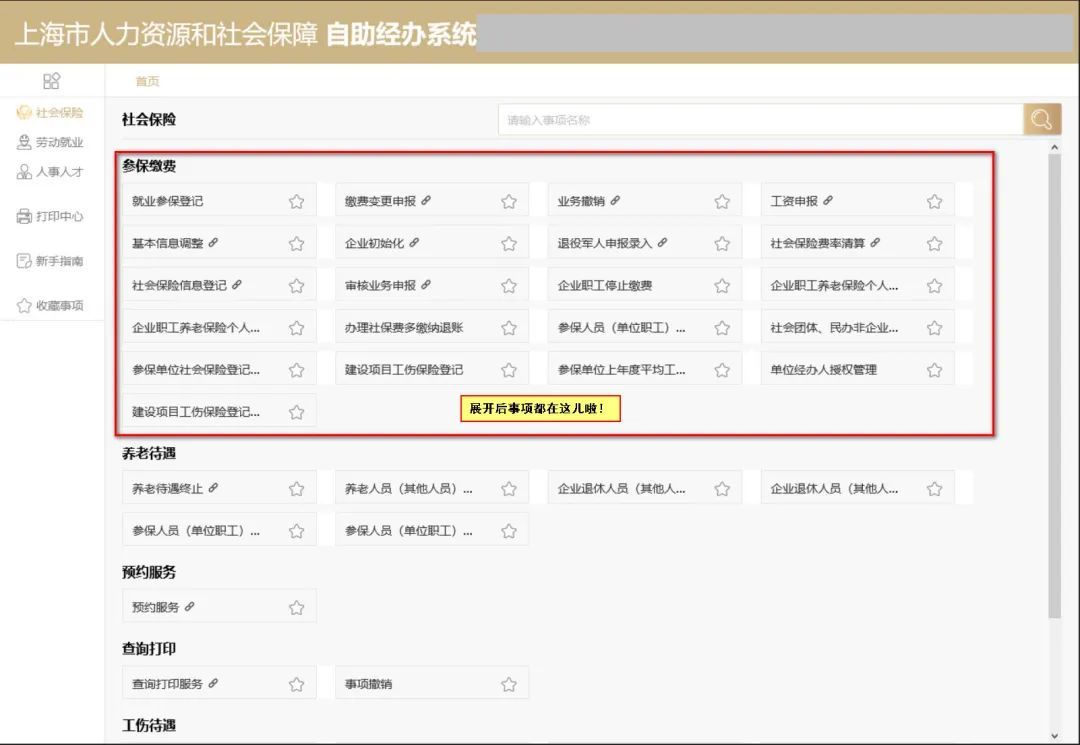Click link icon beside 业务撤销
Viewport: 1080px width, 745px height.
pos(615,200)
